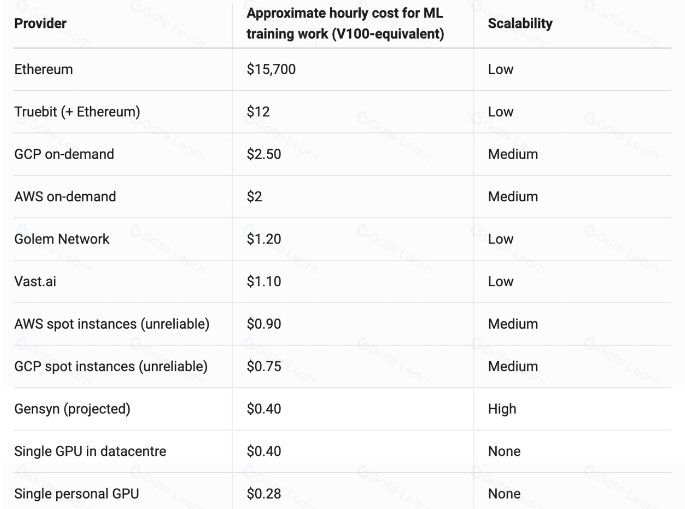The width and height of the screenshot is (685, 509).
Task: Select the Single personal GPU cell
Action: [x=76, y=493]
